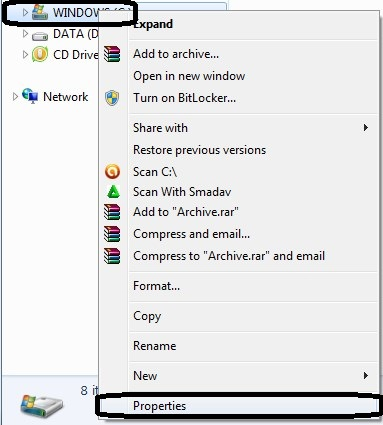Viewport: 383px width, 425px height.
Task: Click the WinRAR icon beside Add to archive
Action: tap(112, 54)
